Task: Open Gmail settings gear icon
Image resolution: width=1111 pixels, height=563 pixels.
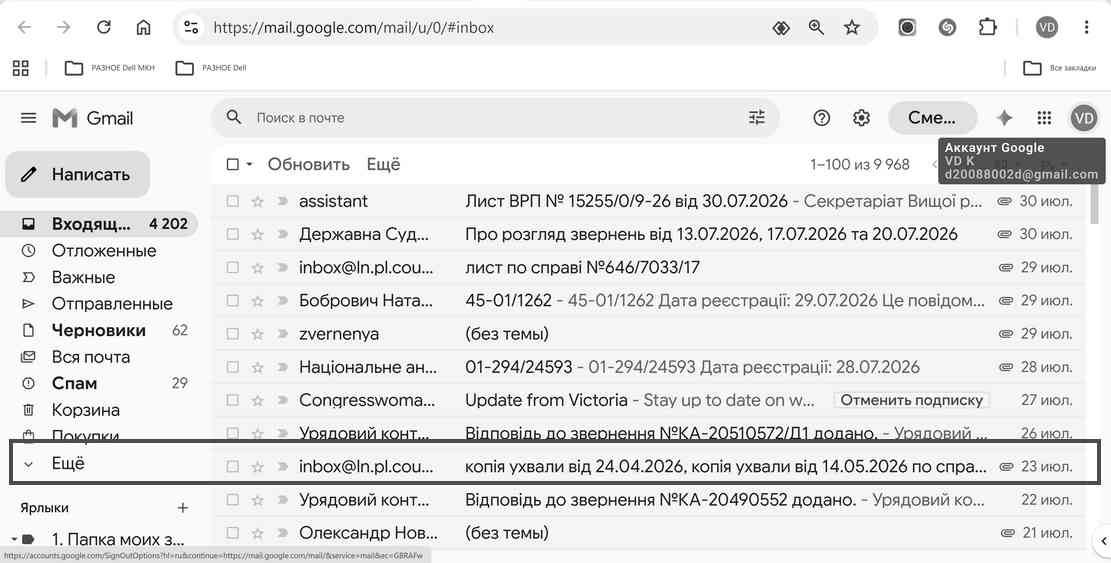Action: (x=861, y=118)
